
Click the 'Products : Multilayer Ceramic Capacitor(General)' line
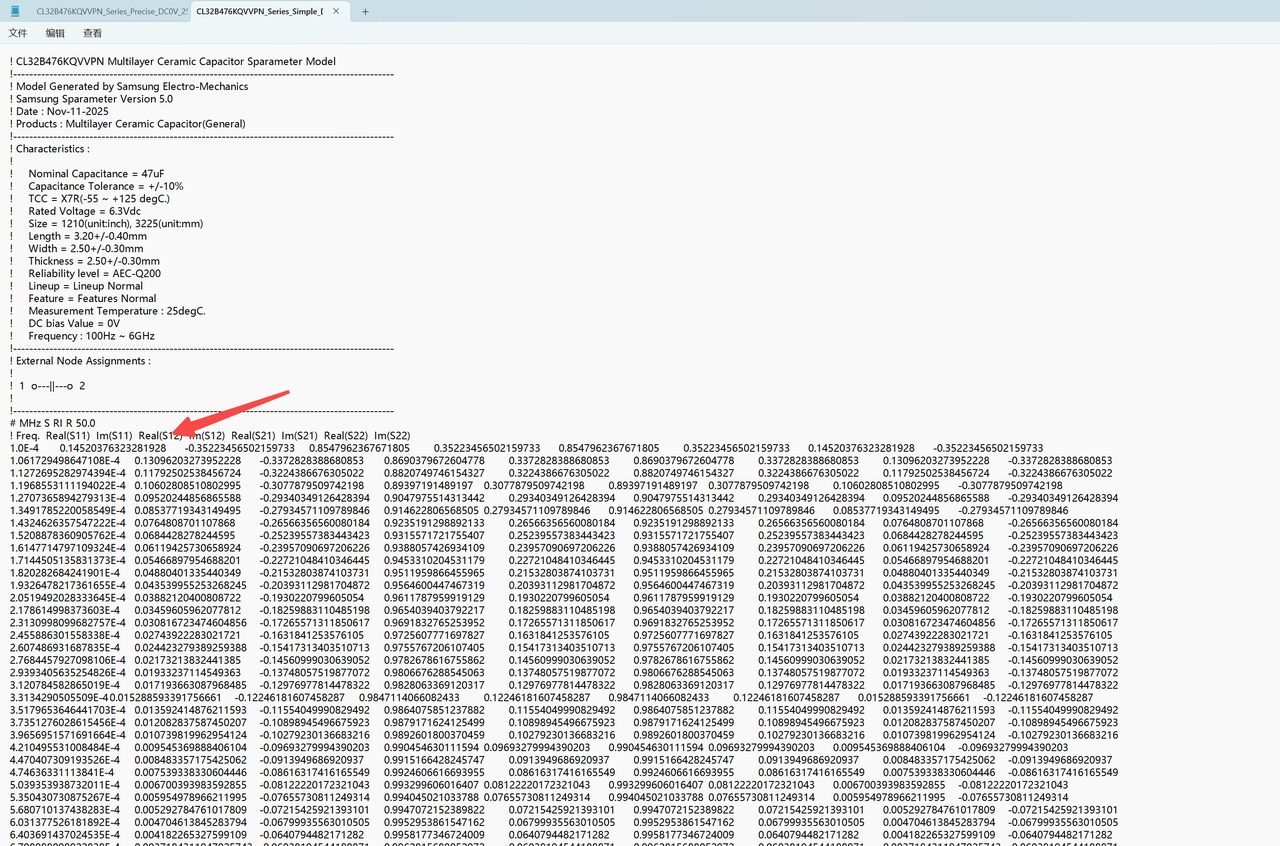(x=127, y=124)
